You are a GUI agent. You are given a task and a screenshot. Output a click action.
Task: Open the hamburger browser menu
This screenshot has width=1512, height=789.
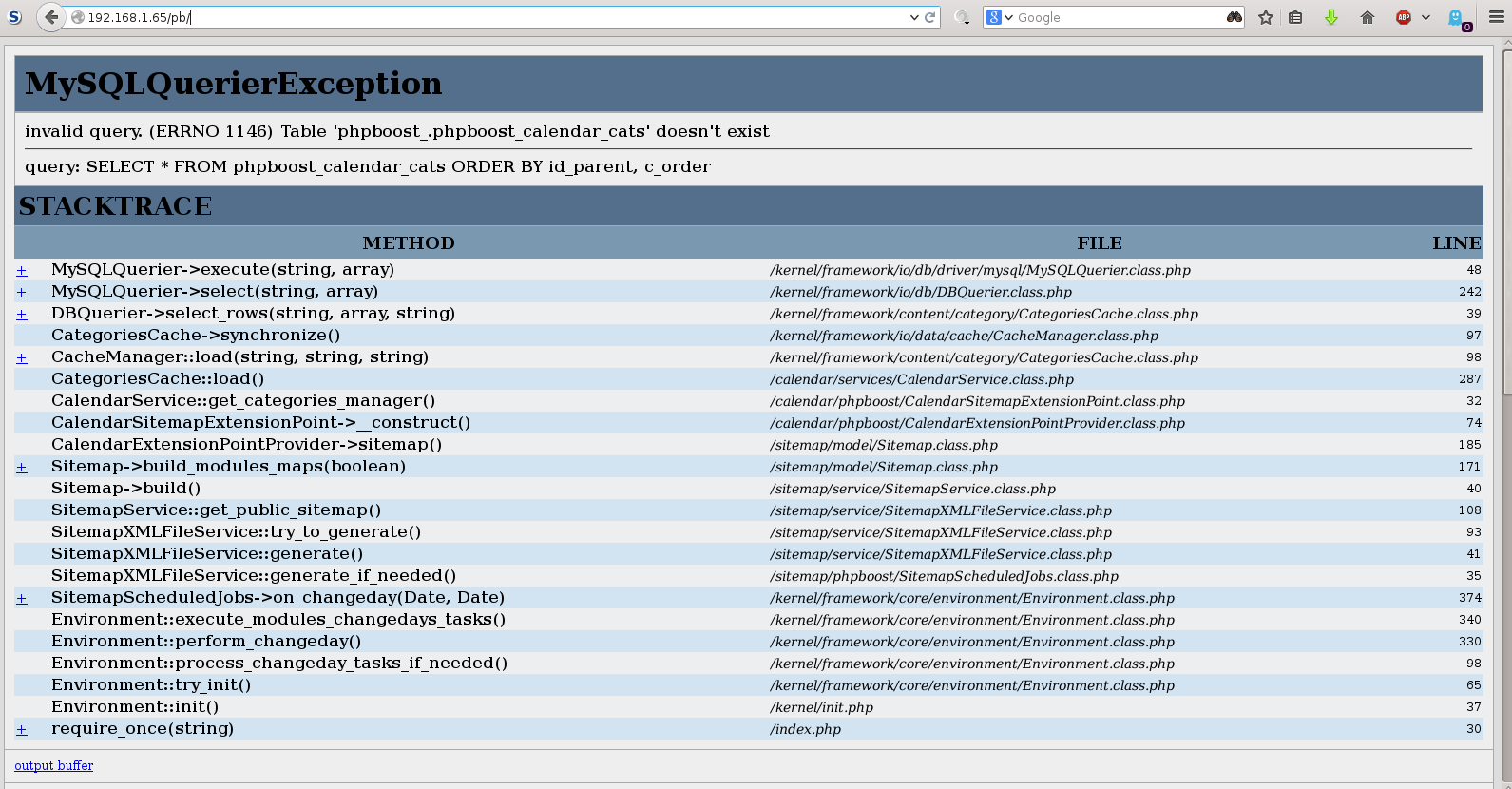coord(1496,17)
